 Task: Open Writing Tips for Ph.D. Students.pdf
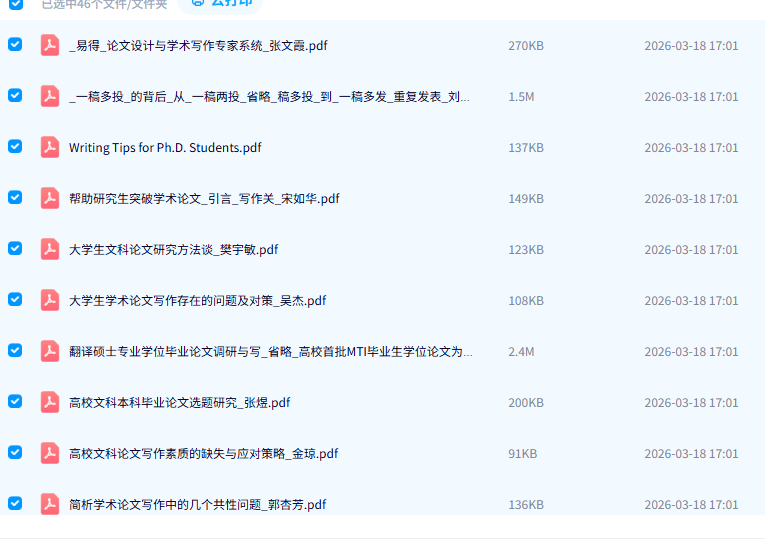(x=165, y=147)
